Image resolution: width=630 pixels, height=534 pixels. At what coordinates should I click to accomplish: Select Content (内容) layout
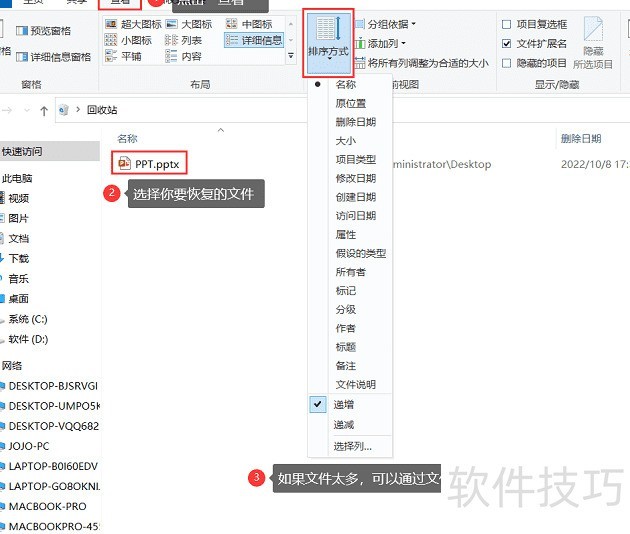183,56
